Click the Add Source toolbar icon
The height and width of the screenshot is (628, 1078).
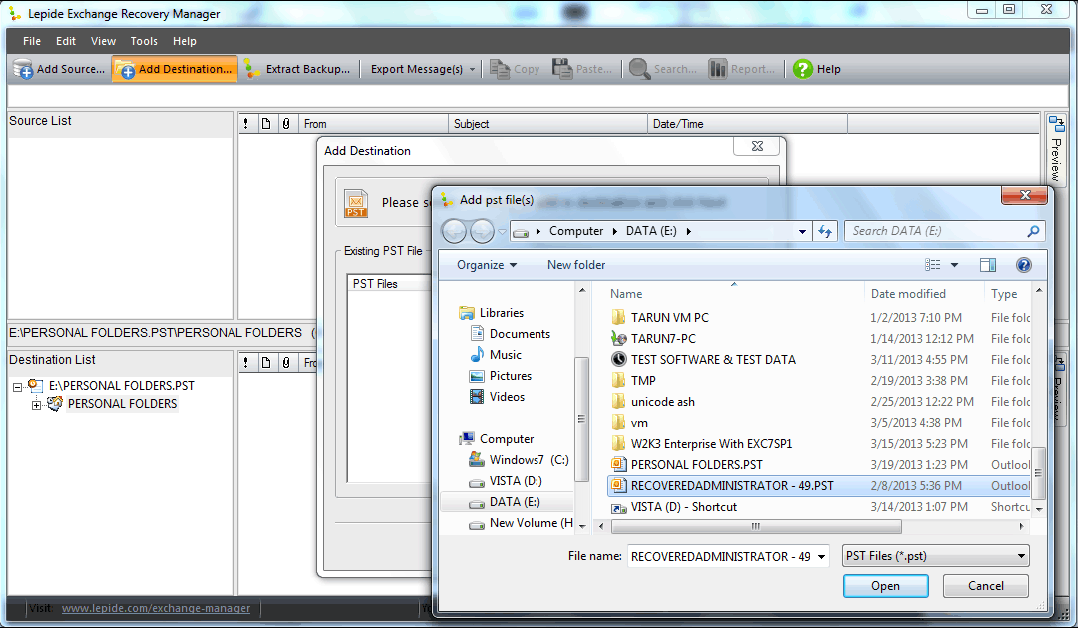(x=23, y=69)
